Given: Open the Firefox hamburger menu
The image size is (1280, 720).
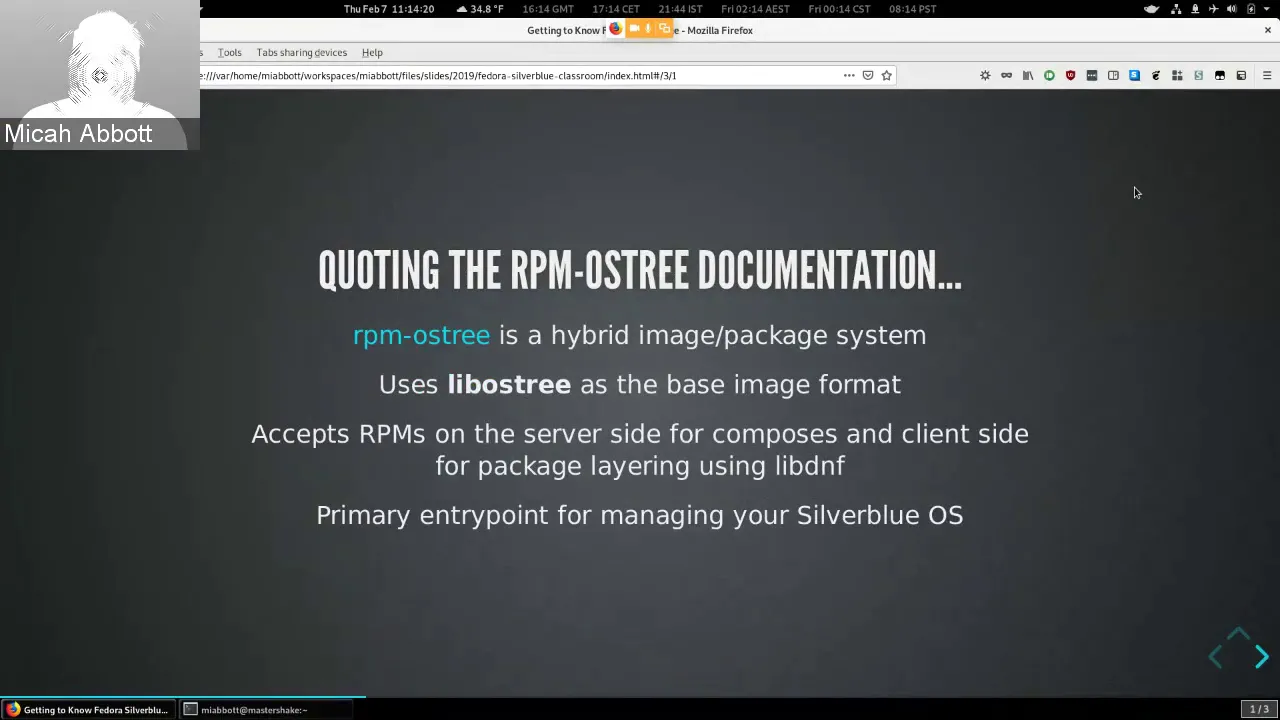Looking at the screenshot, I should click(1267, 75).
